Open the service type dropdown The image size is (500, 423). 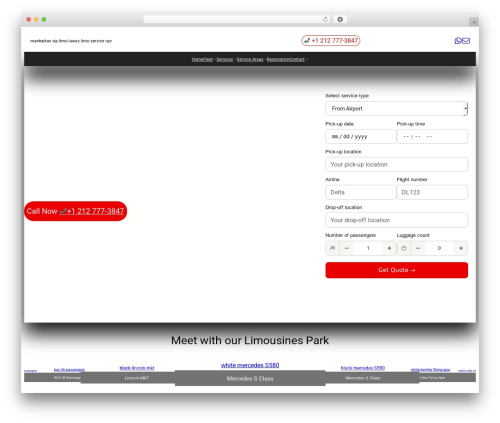click(x=396, y=109)
